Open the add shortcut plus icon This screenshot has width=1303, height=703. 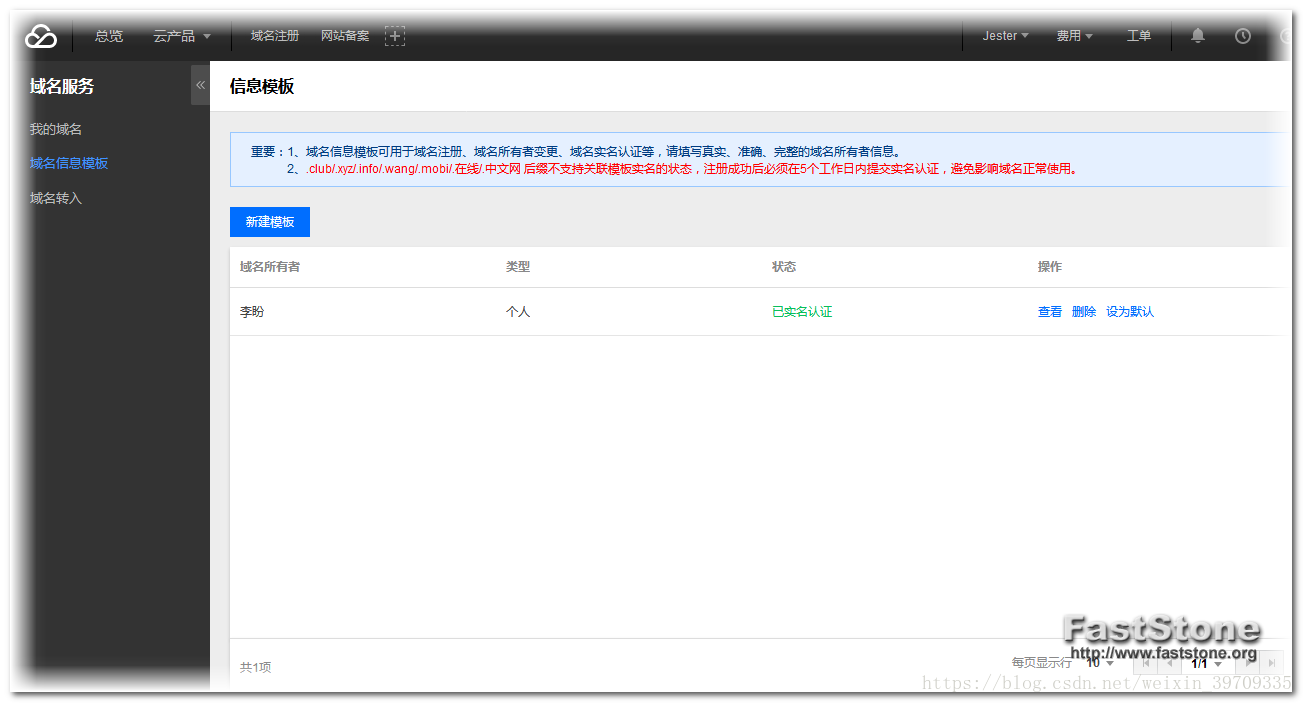click(395, 36)
